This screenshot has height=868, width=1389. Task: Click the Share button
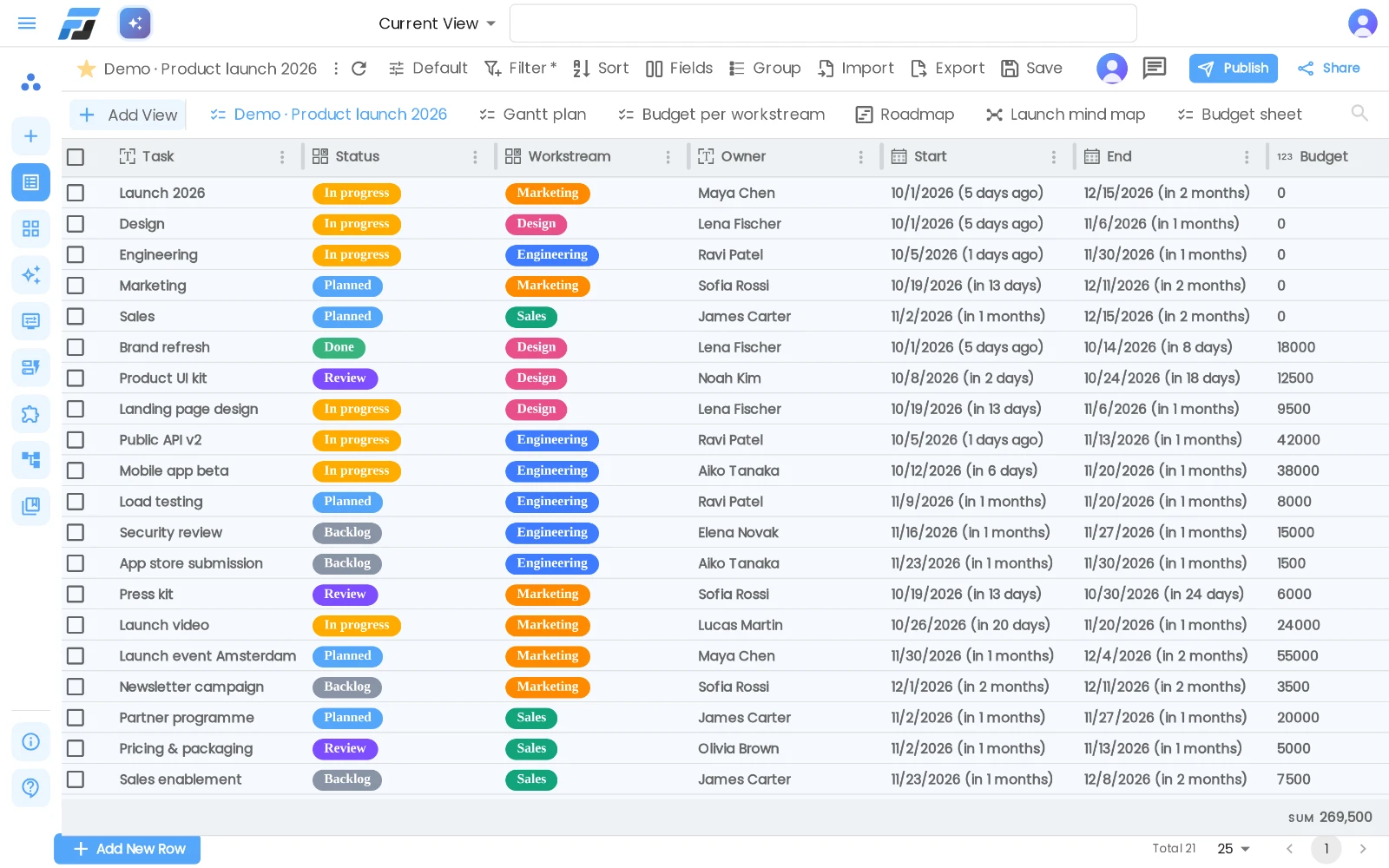coord(1328,69)
